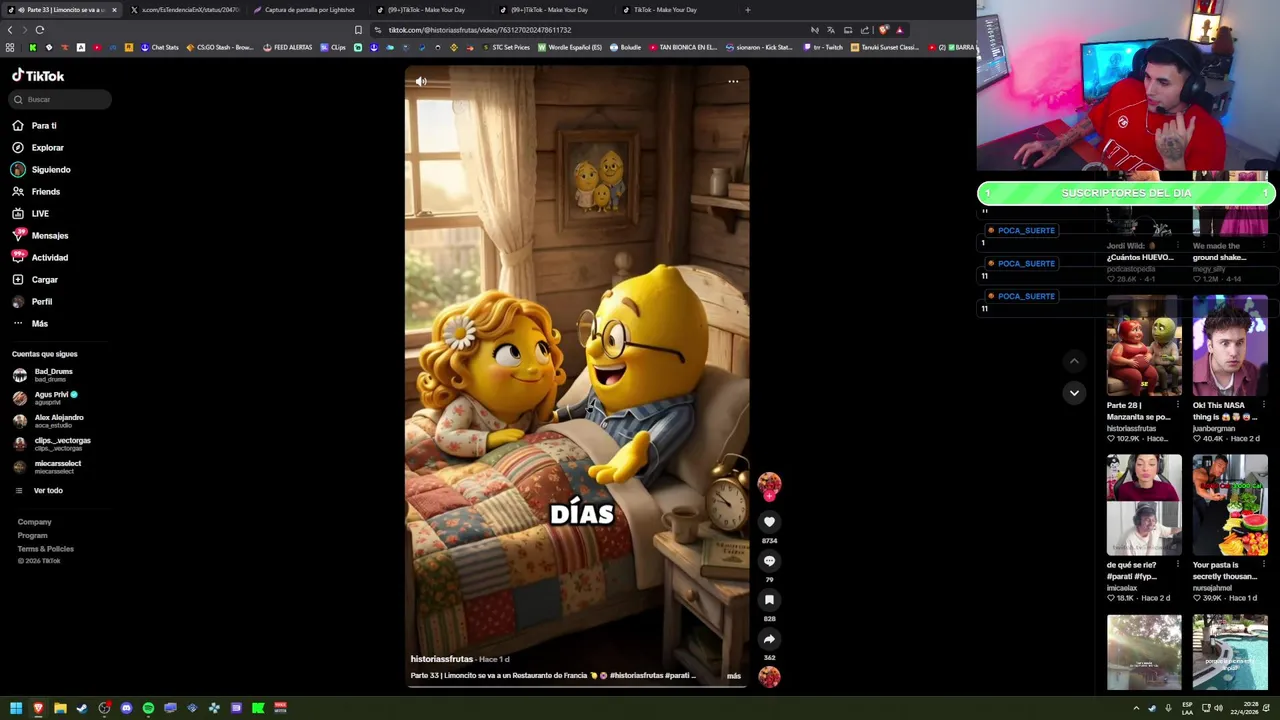Reload the page with the refresh icon
1280x720 pixels.
pos(40,30)
